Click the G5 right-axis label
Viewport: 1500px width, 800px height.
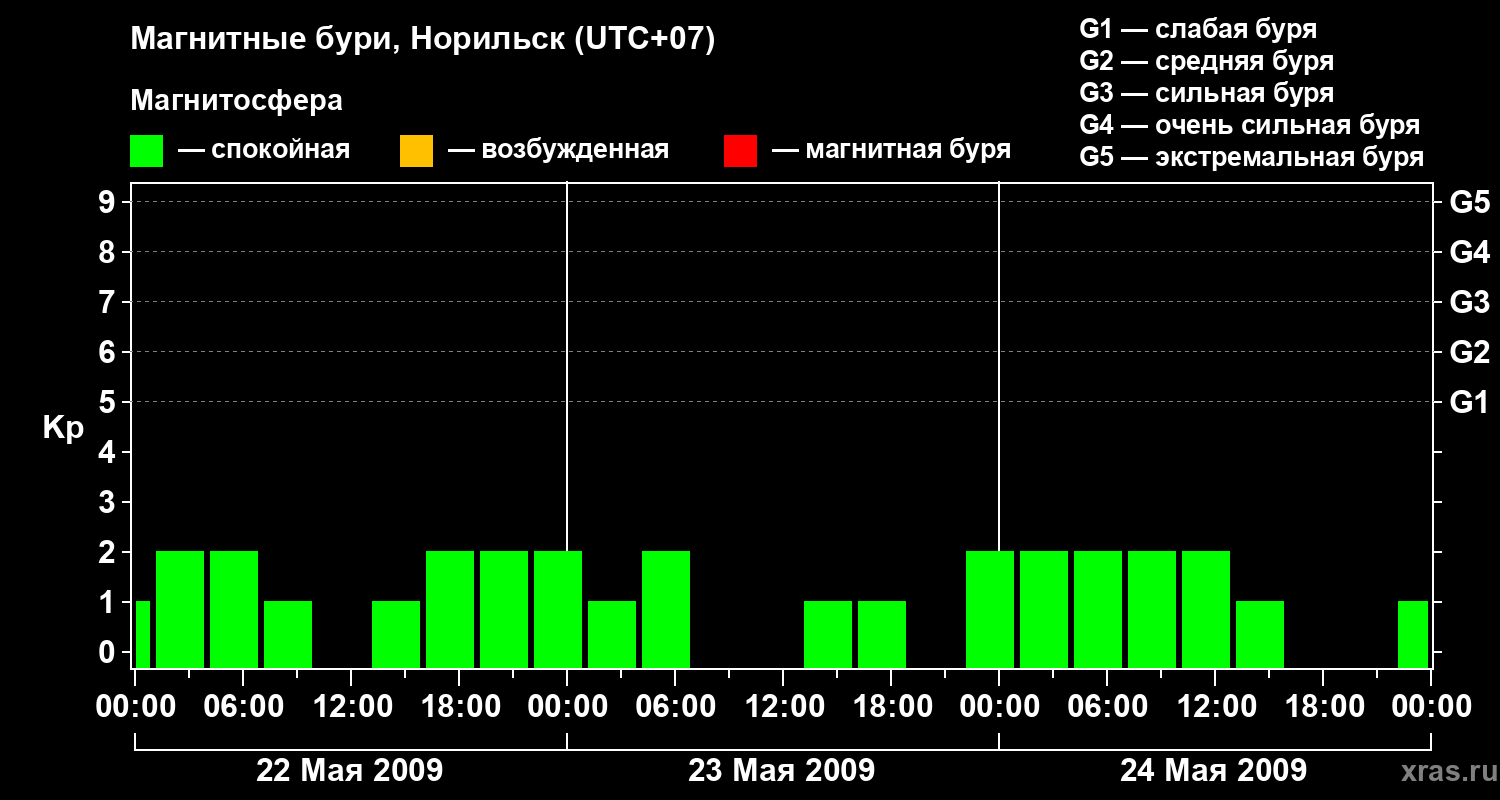click(1470, 202)
